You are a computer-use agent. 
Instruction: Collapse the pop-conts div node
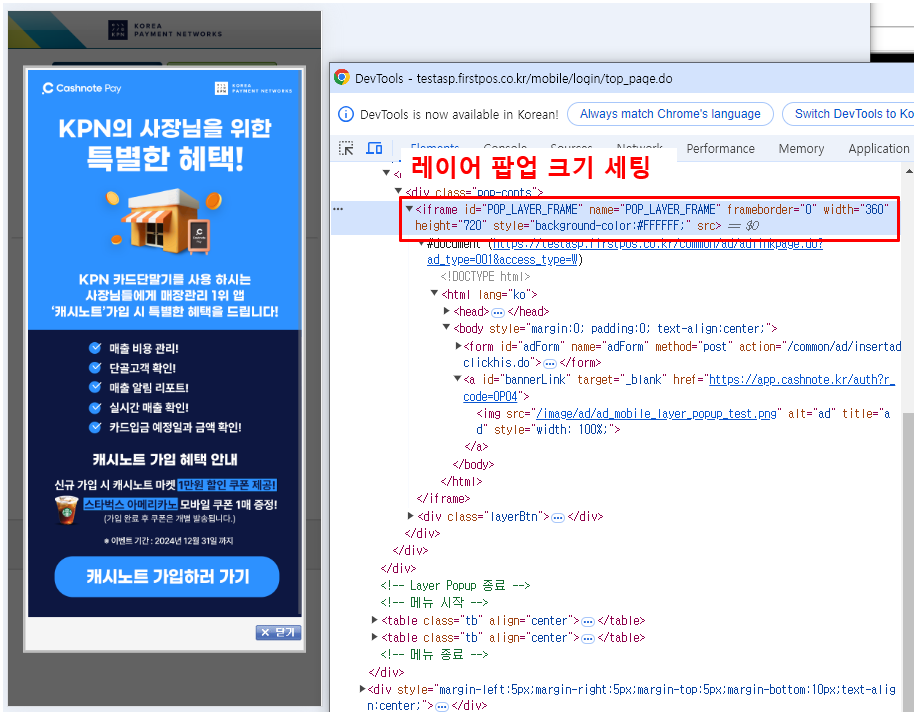pos(398,191)
